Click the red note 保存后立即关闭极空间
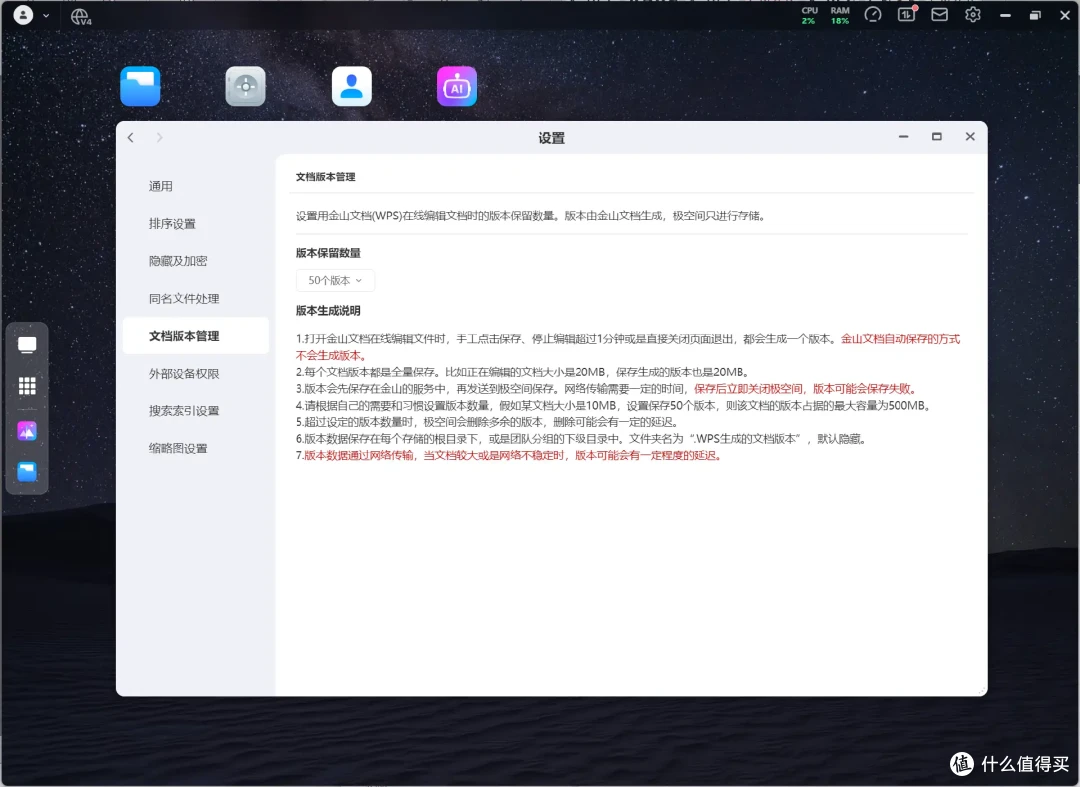1080x787 pixels. [749, 388]
